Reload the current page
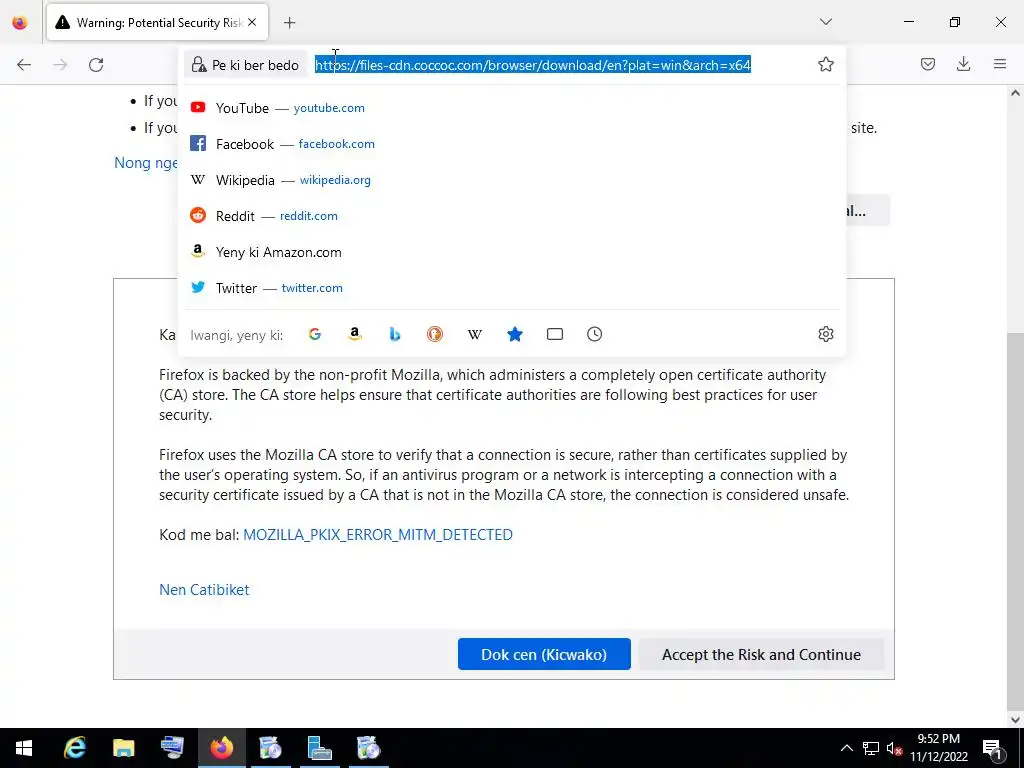1024x768 pixels. (x=96, y=65)
